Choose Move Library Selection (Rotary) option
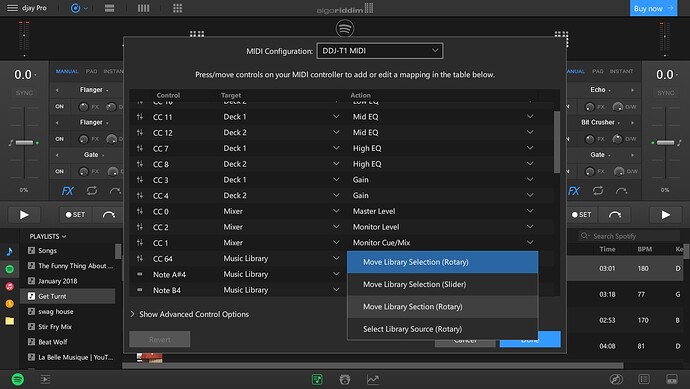Viewport: 690px width, 389px height. point(442,262)
